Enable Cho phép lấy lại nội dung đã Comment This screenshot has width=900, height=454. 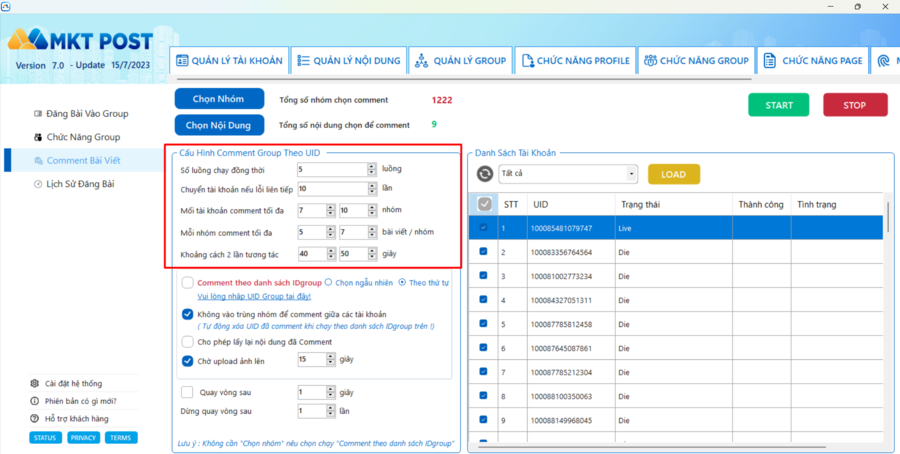(x=188, y=342)
